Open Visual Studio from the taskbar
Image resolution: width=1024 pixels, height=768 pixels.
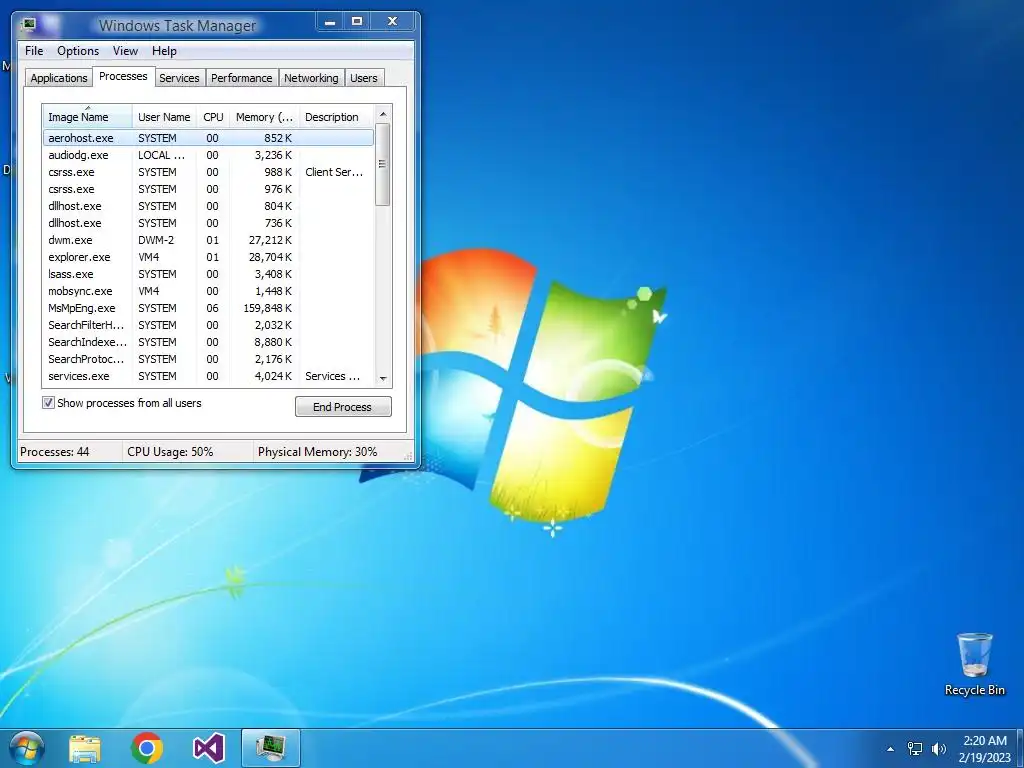point(209,748)
